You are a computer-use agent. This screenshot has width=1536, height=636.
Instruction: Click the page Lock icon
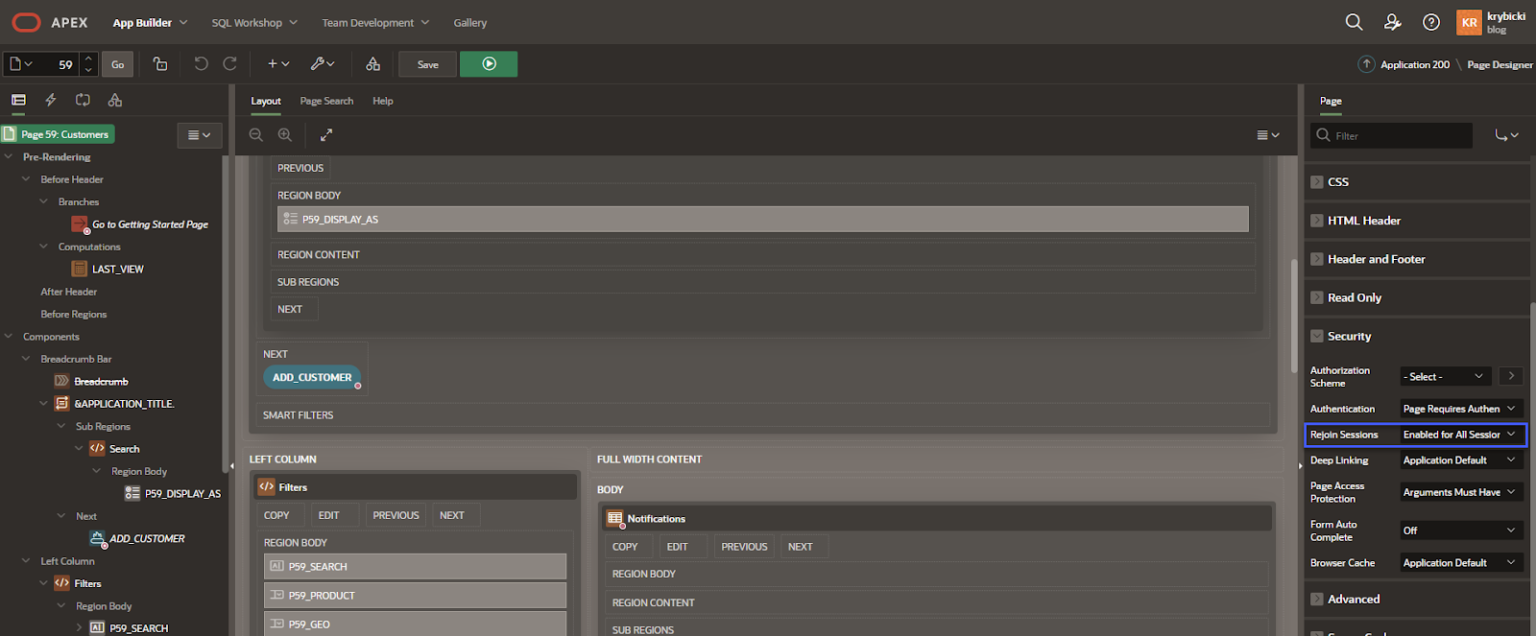(160, 63)
